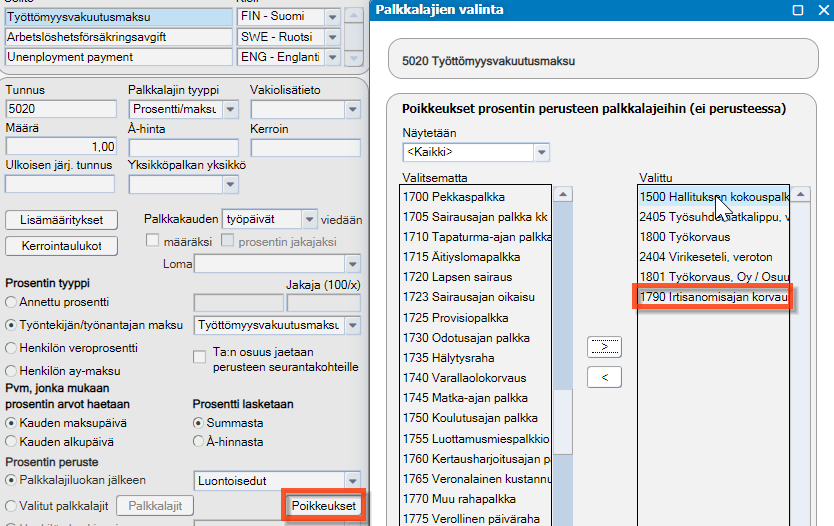
Task: Select 1740 Varallaolokorvaus row
Action: pos(476,378)
